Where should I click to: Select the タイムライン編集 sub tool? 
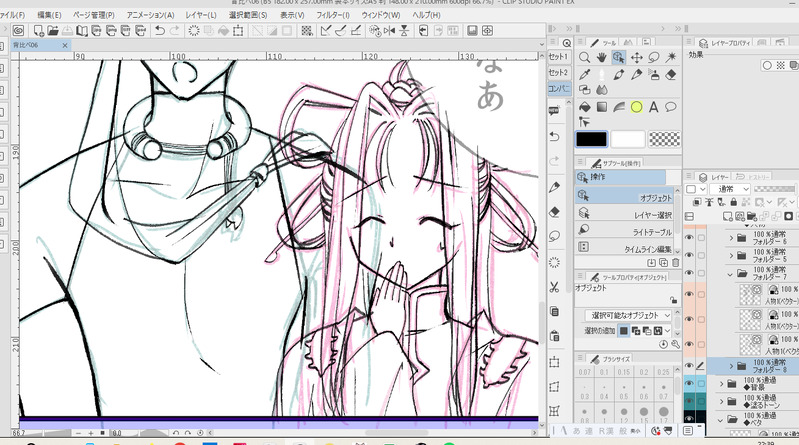pyautogui.click(x=625, y=248)
